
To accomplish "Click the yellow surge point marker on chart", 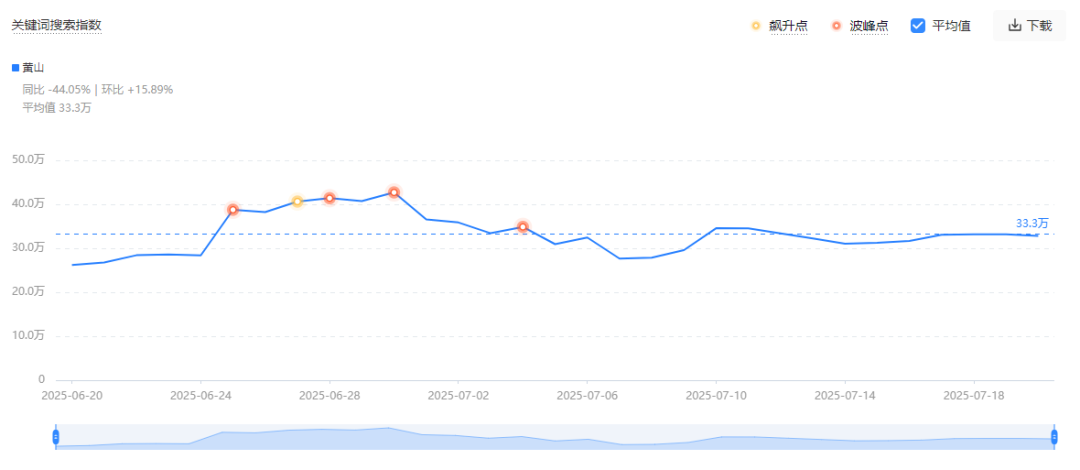I will [297, 201].
